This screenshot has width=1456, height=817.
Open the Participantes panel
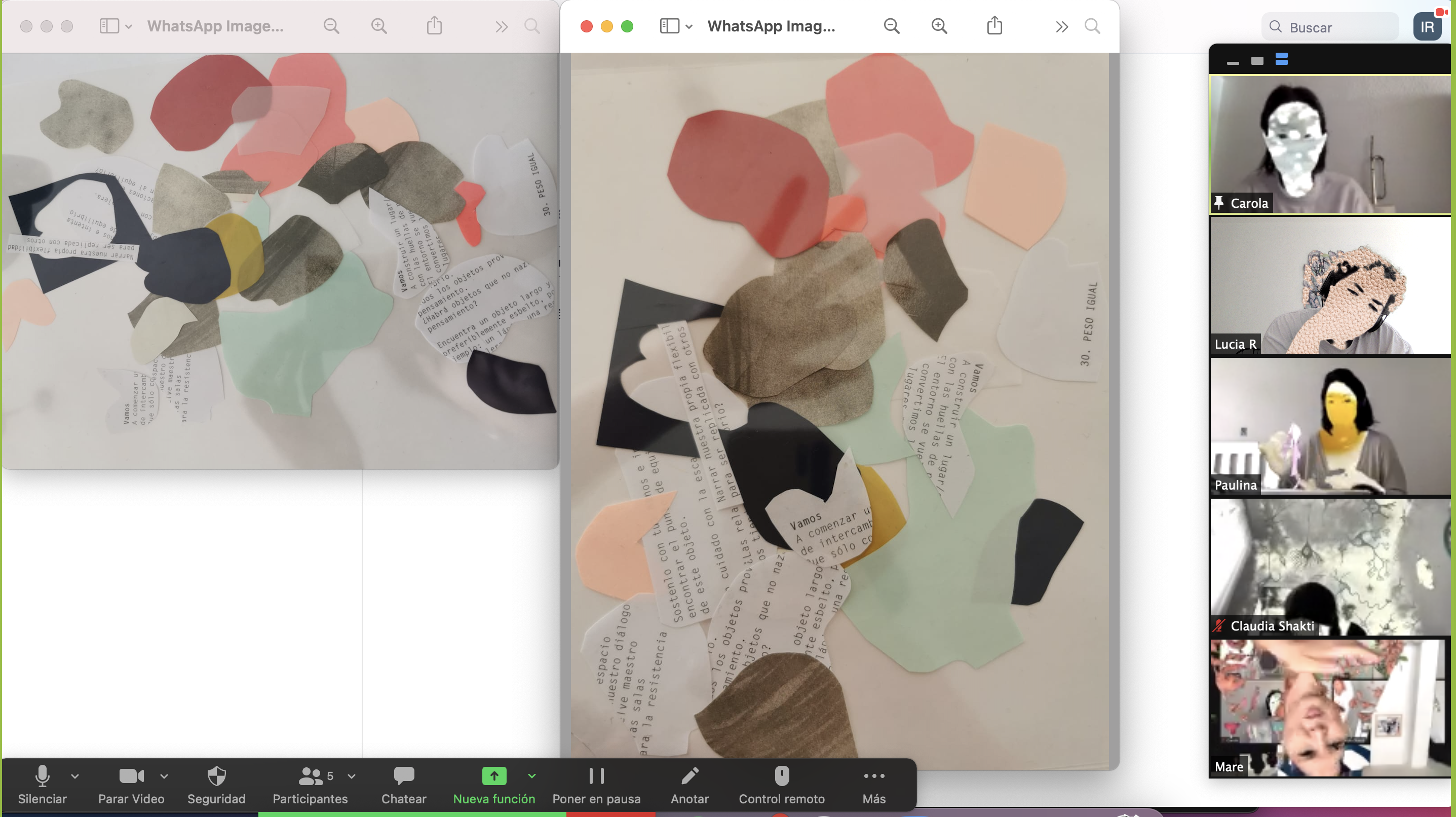tap(310, 784)
